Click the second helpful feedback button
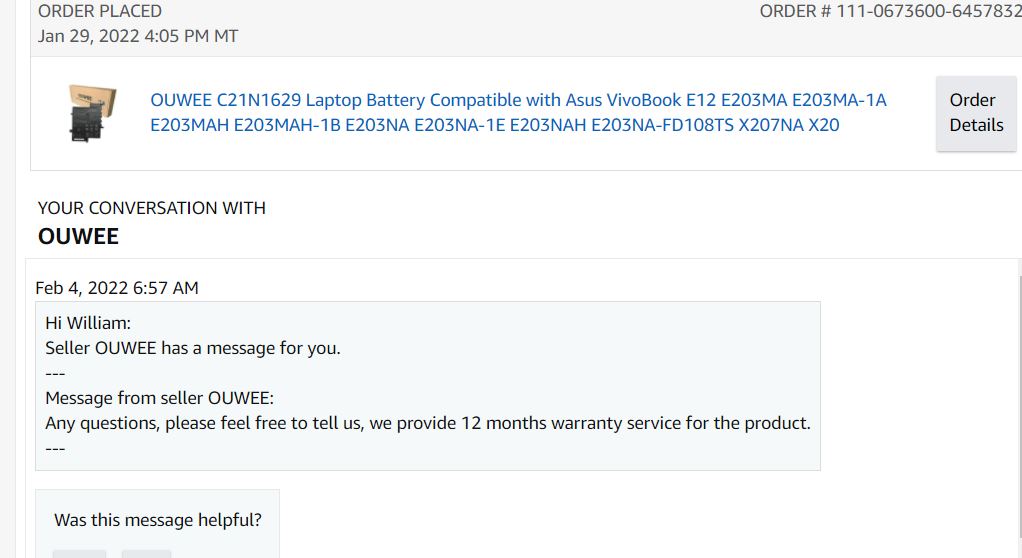1022x558 pixels. click(146, 554)
